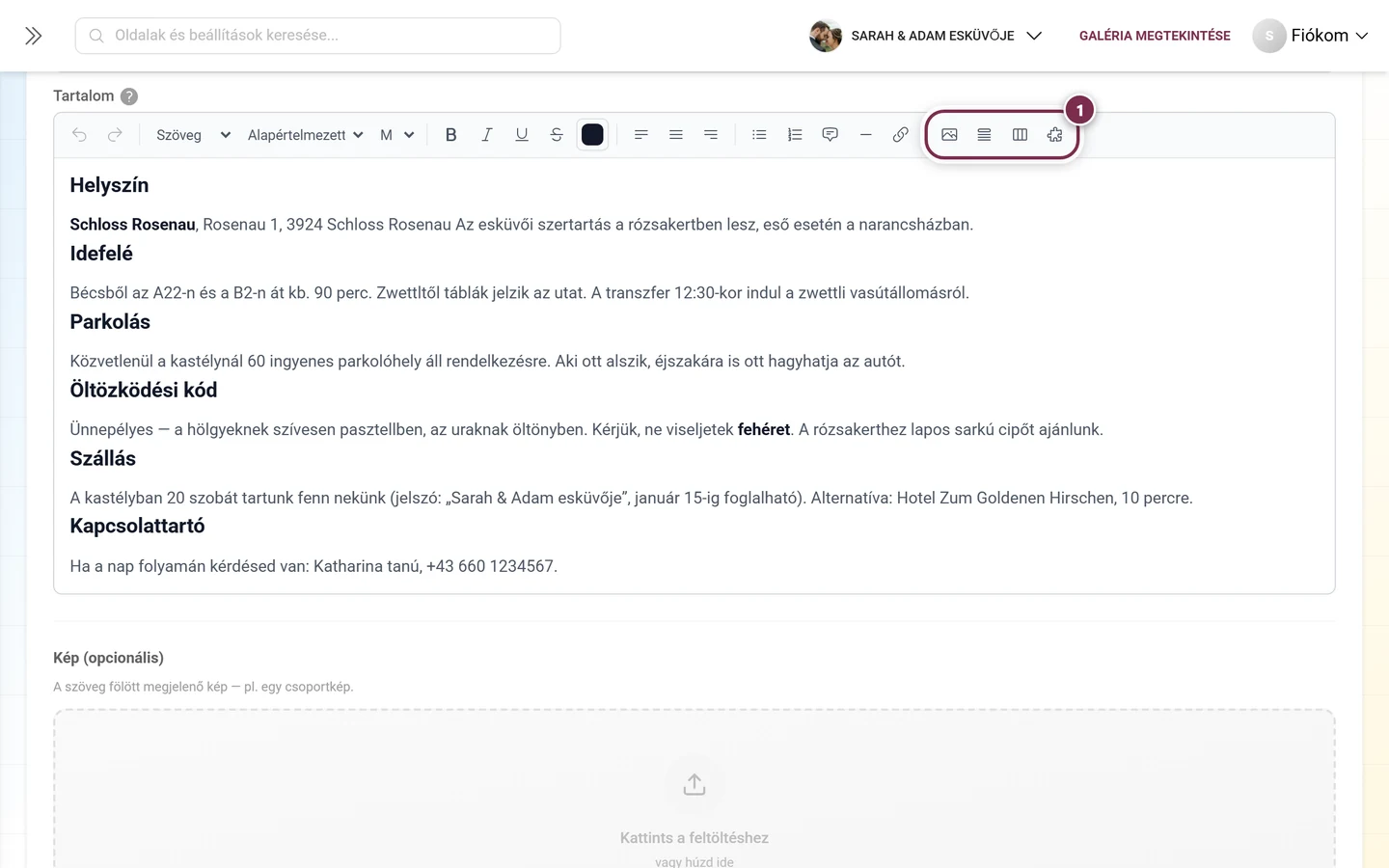Click the bold Schloss Rosenau text
The height and width of the screenshot is (868, 1389).
click(x=132, y=225)
